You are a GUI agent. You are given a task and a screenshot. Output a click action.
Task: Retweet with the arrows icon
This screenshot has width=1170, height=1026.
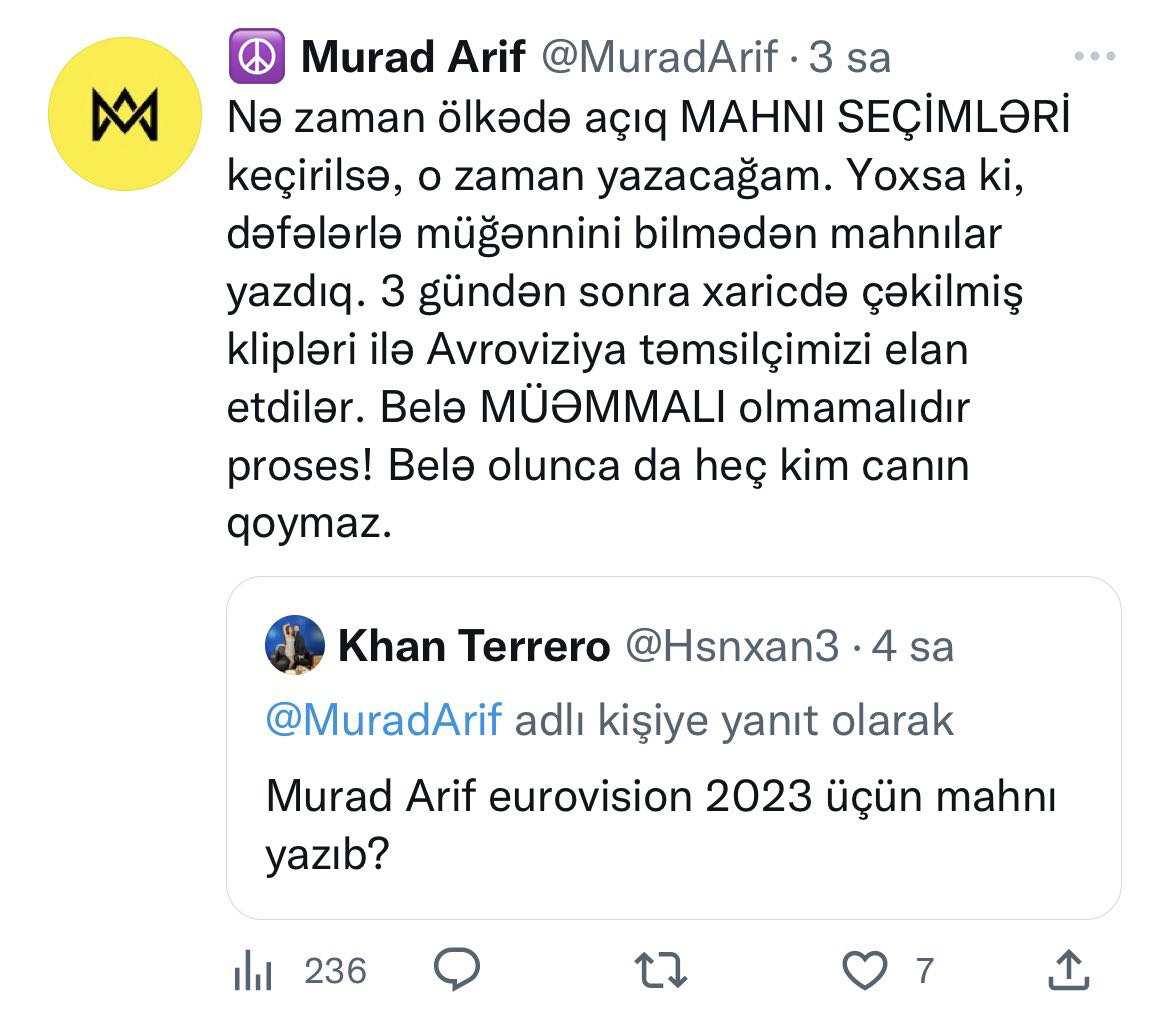tap(661, 970)
